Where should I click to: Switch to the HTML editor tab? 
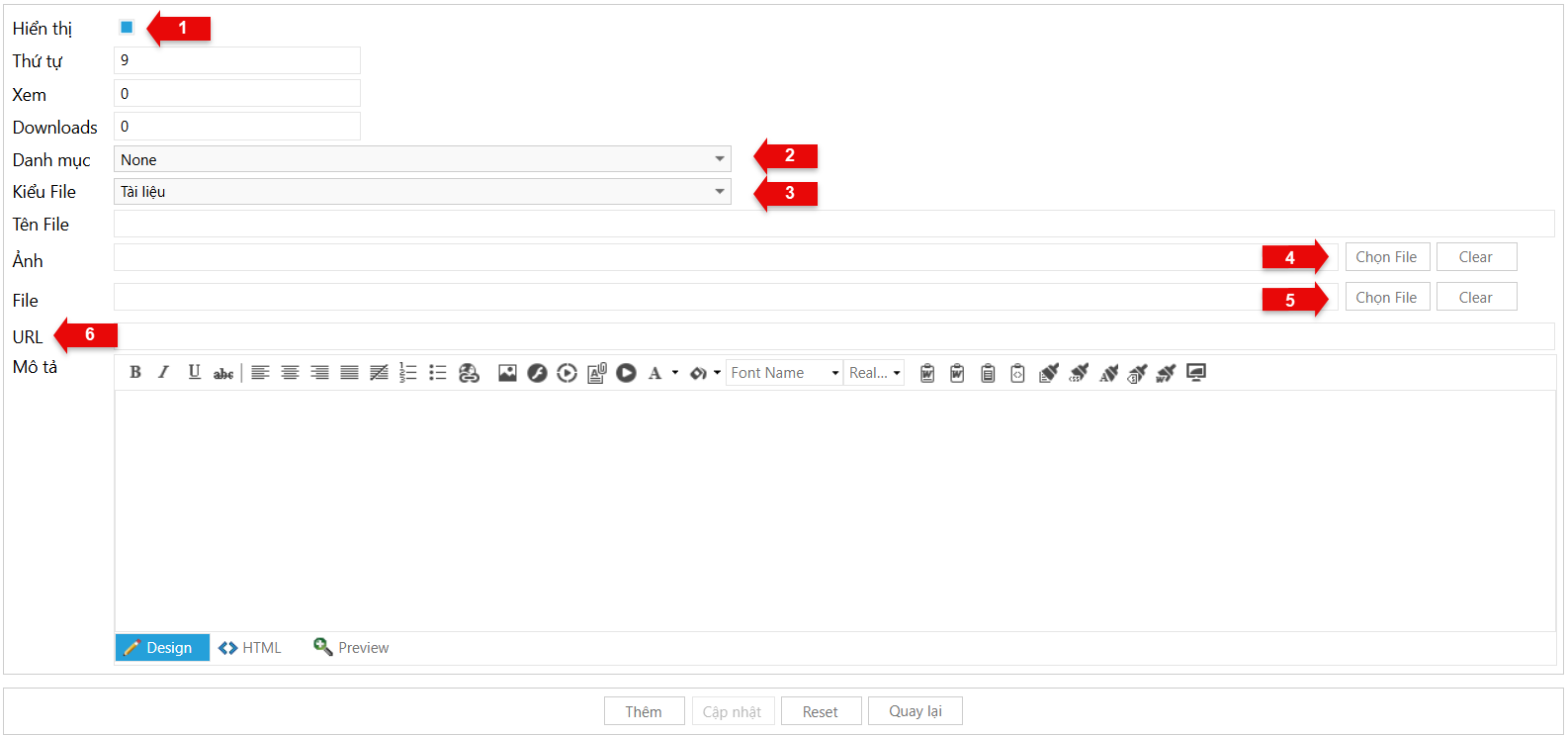pyautogui.click(x=251, y=648)
